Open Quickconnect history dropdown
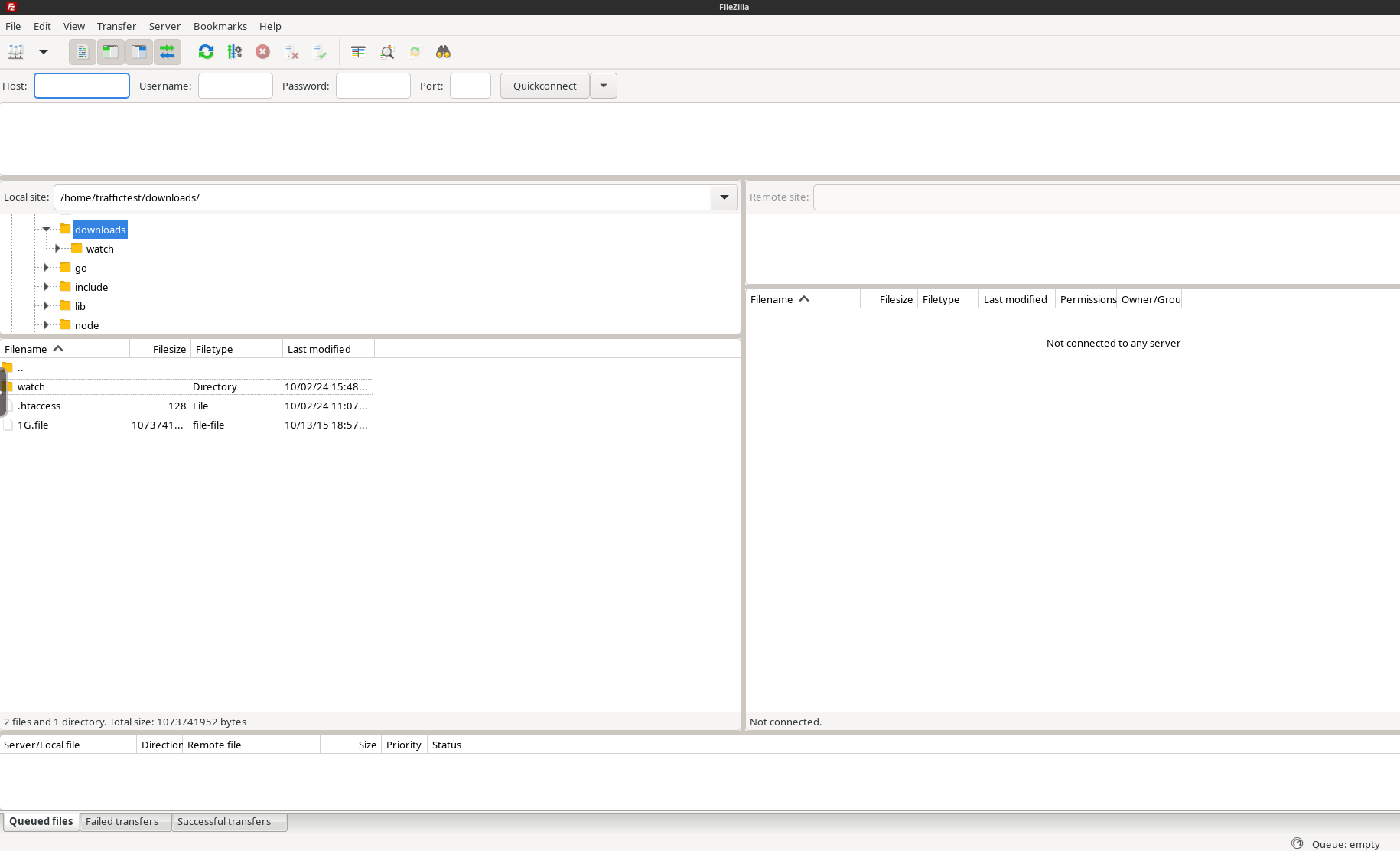 point(604,86)
